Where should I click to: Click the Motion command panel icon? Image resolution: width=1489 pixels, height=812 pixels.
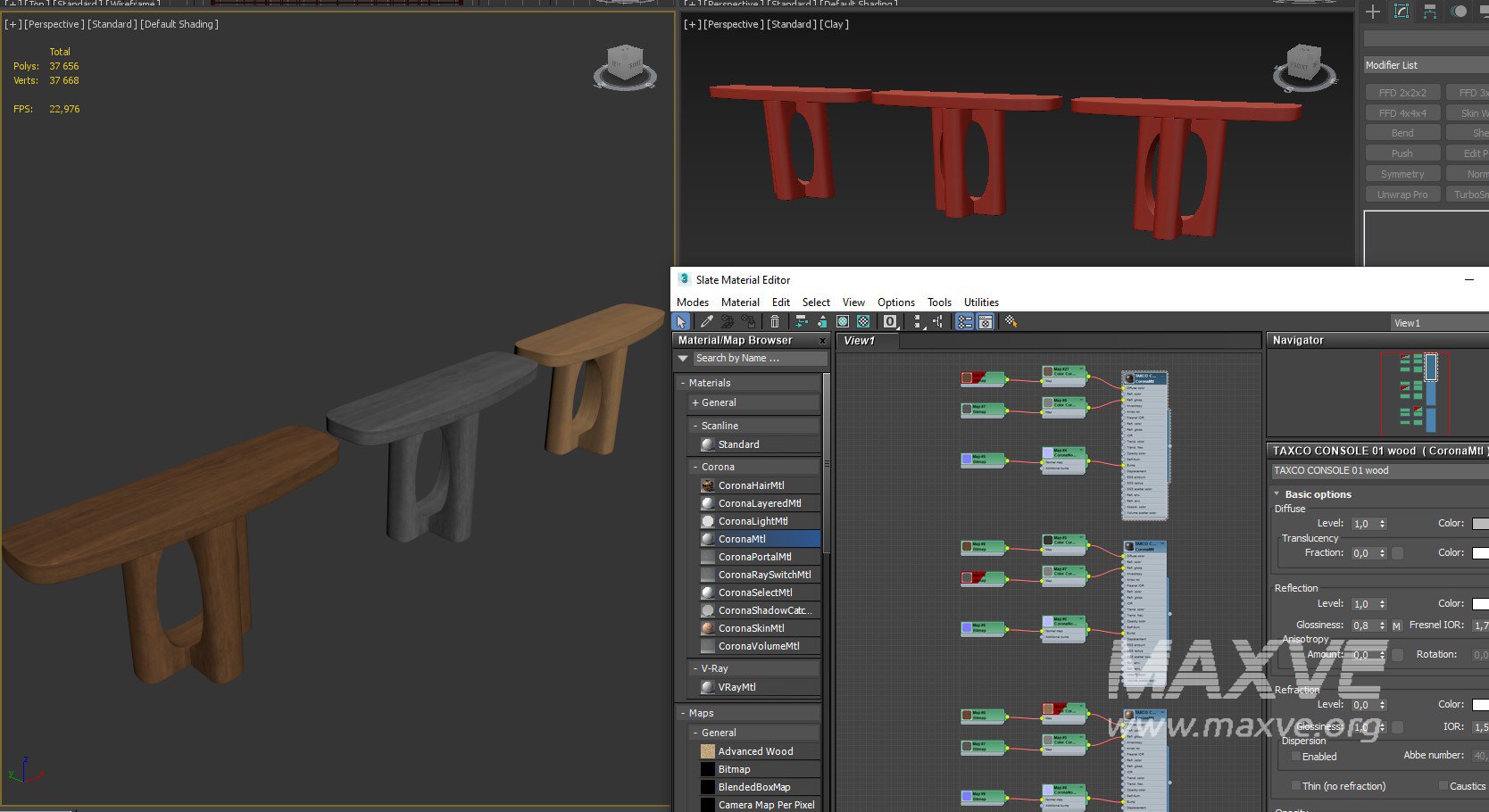coord(1459,12)
